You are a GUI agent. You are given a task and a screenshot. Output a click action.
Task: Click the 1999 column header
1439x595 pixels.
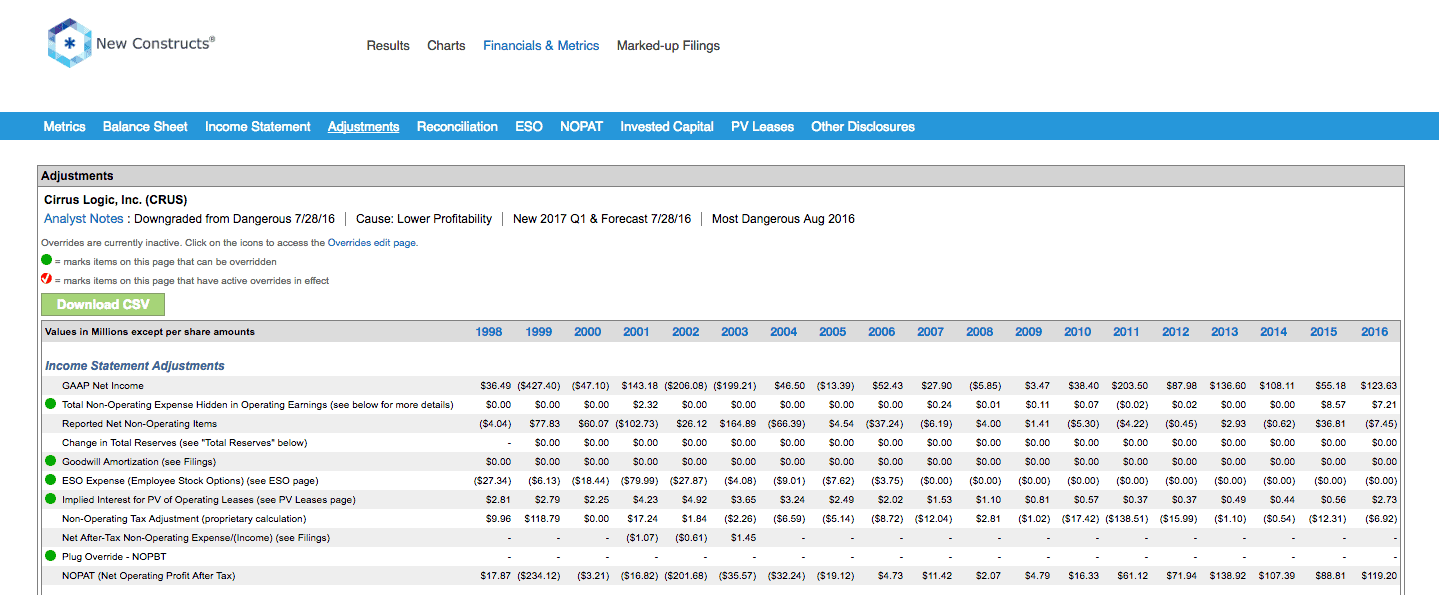(x=537, y=332)
